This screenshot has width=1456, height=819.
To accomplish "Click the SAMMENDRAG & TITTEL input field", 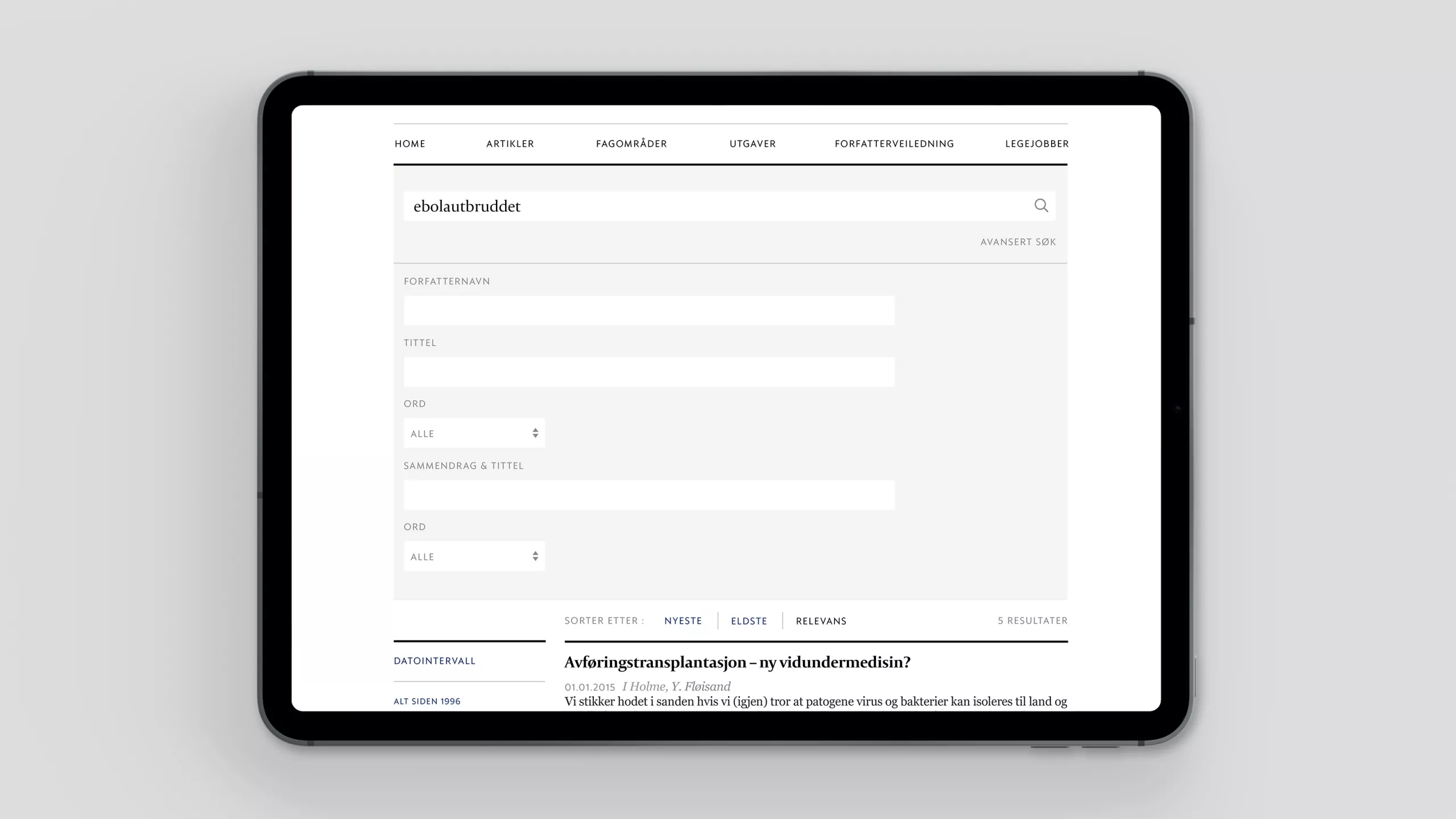I will coord(648,495).
